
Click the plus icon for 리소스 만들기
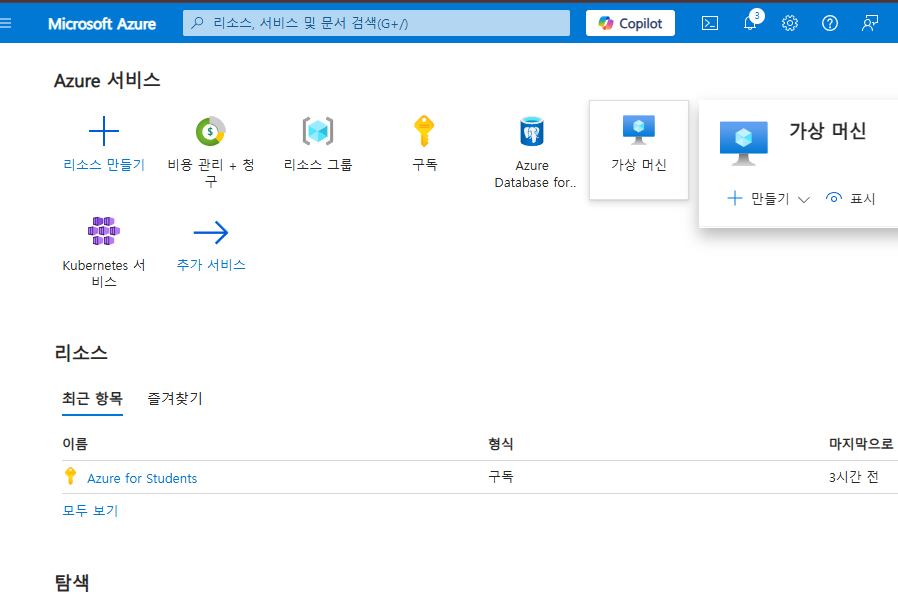pyautogui.click(x=104, y=131)
